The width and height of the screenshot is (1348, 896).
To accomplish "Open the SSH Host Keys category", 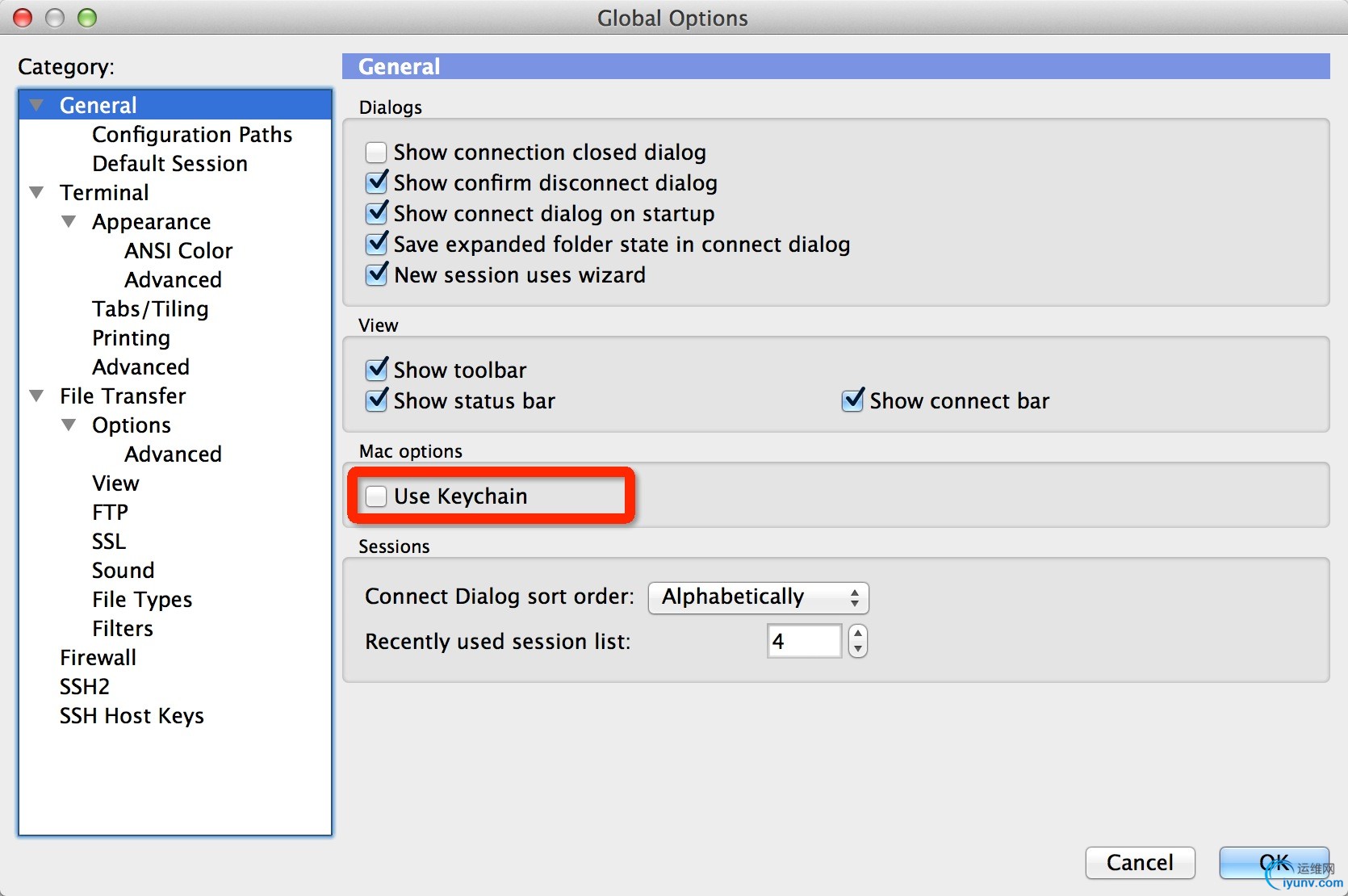I will 132,716.
